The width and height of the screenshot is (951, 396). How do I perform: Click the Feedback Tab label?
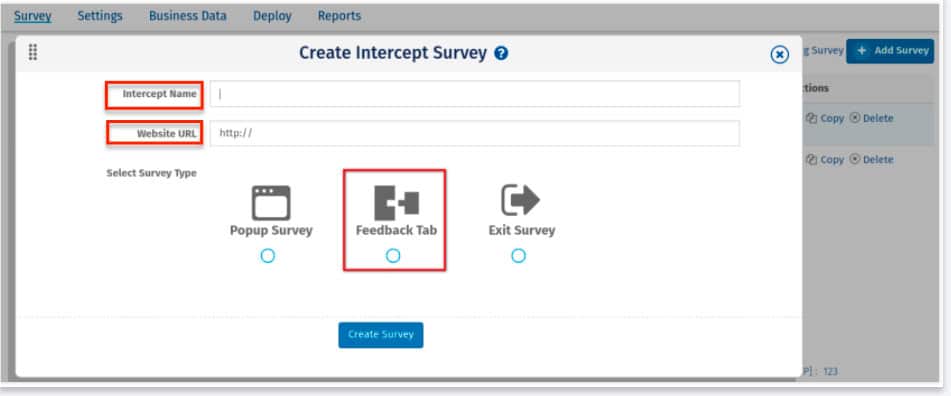pos(396,230)
